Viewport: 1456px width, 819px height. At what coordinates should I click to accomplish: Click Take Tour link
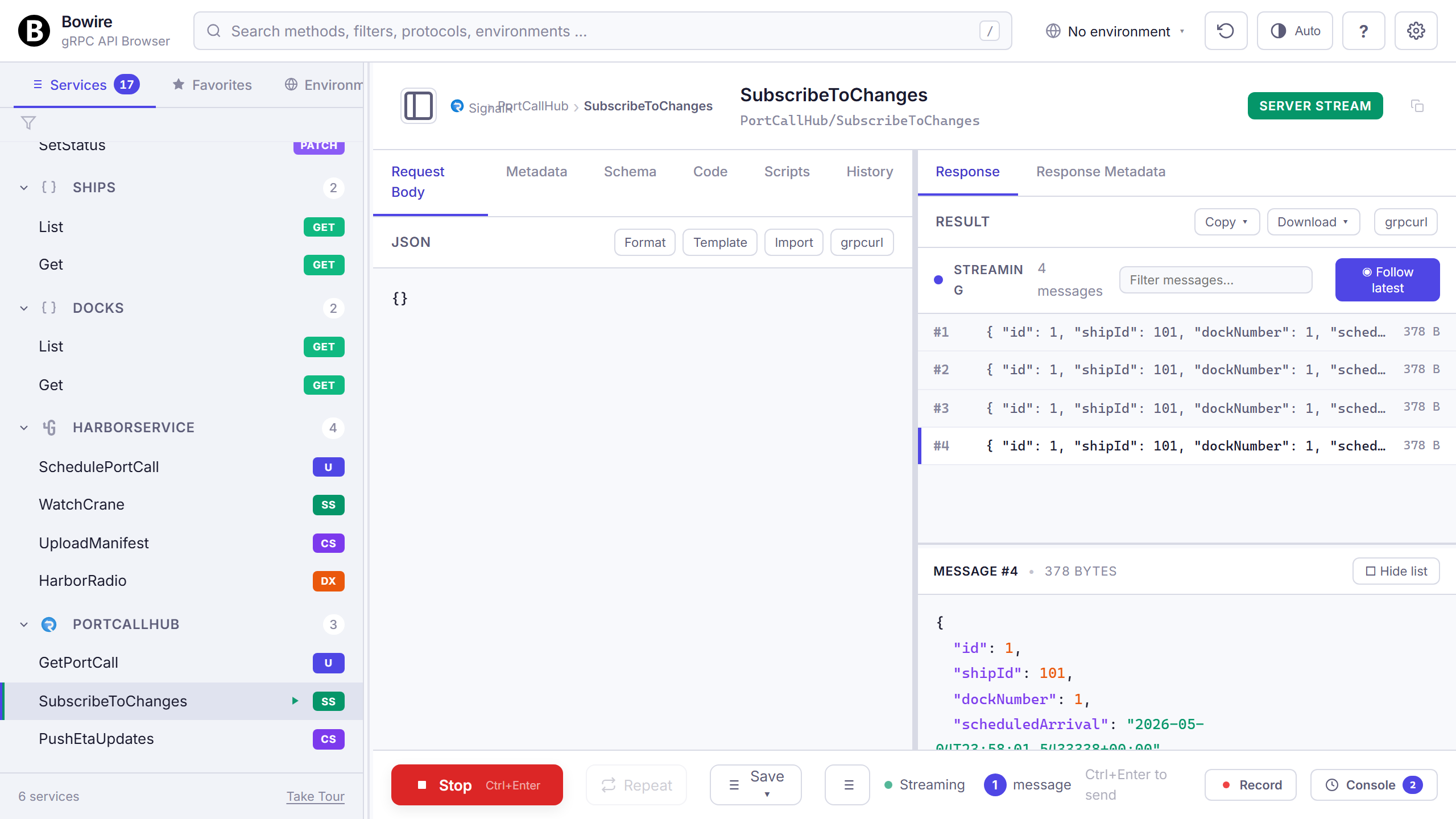(315, 796)
